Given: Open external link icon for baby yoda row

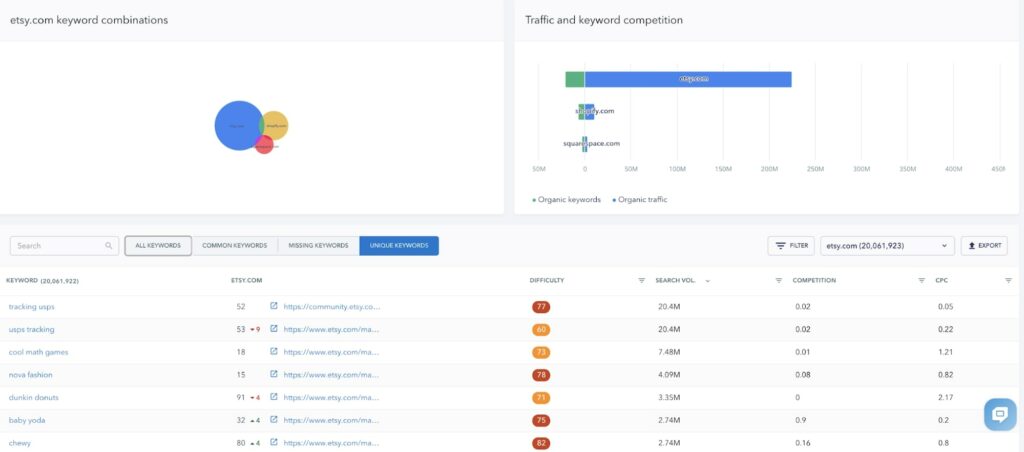Looking at the screenshot, I should (x=274, y=419).
